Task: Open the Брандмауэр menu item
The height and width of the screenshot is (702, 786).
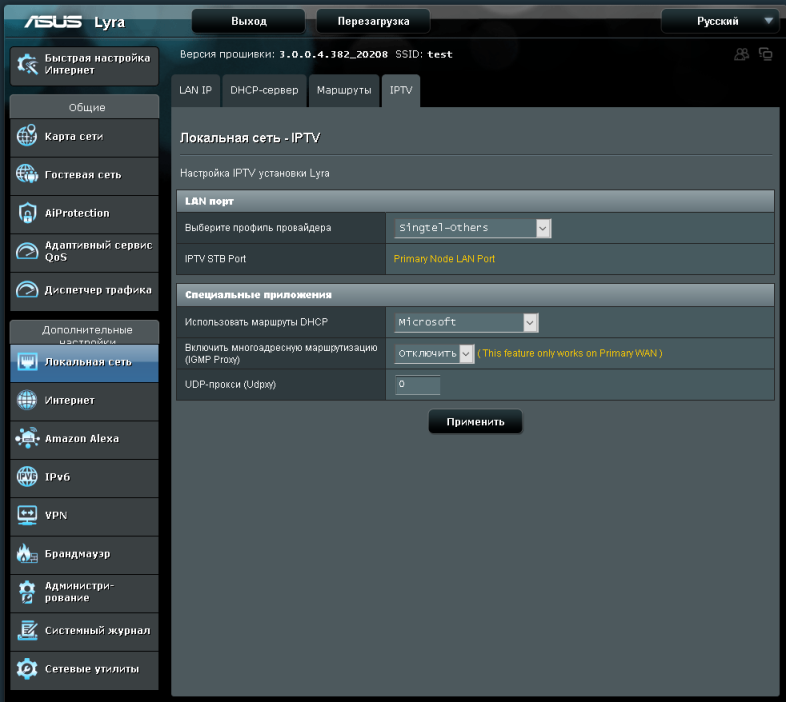Action: pos(84,554)
